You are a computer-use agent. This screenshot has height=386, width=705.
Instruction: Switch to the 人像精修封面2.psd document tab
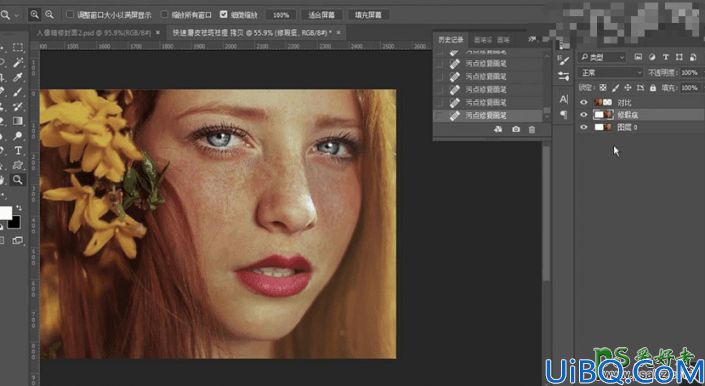[x=94, y=33]
